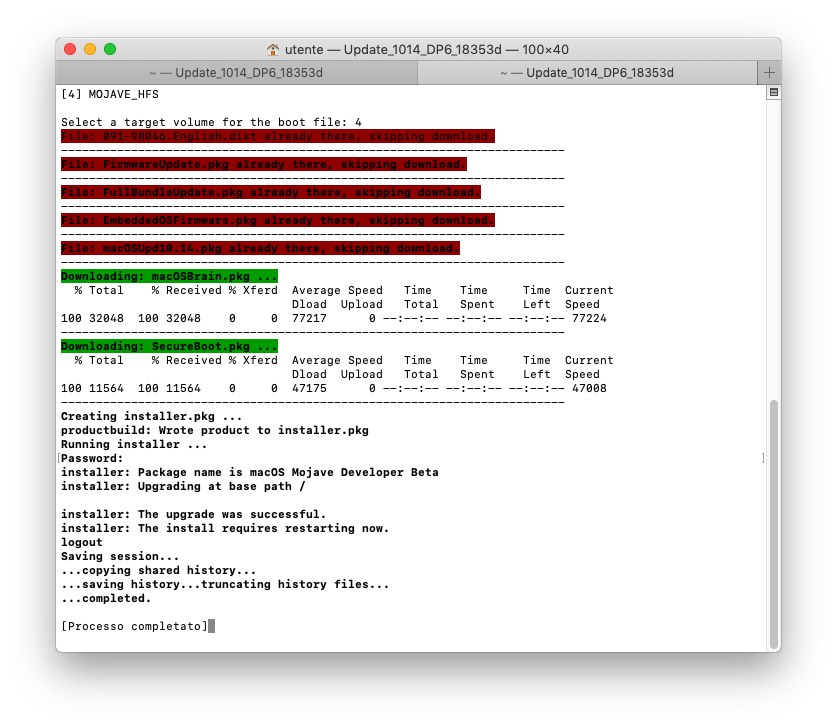
Task: Click 'installer: Upgrading at base path /'
Action: click(183, 486)
